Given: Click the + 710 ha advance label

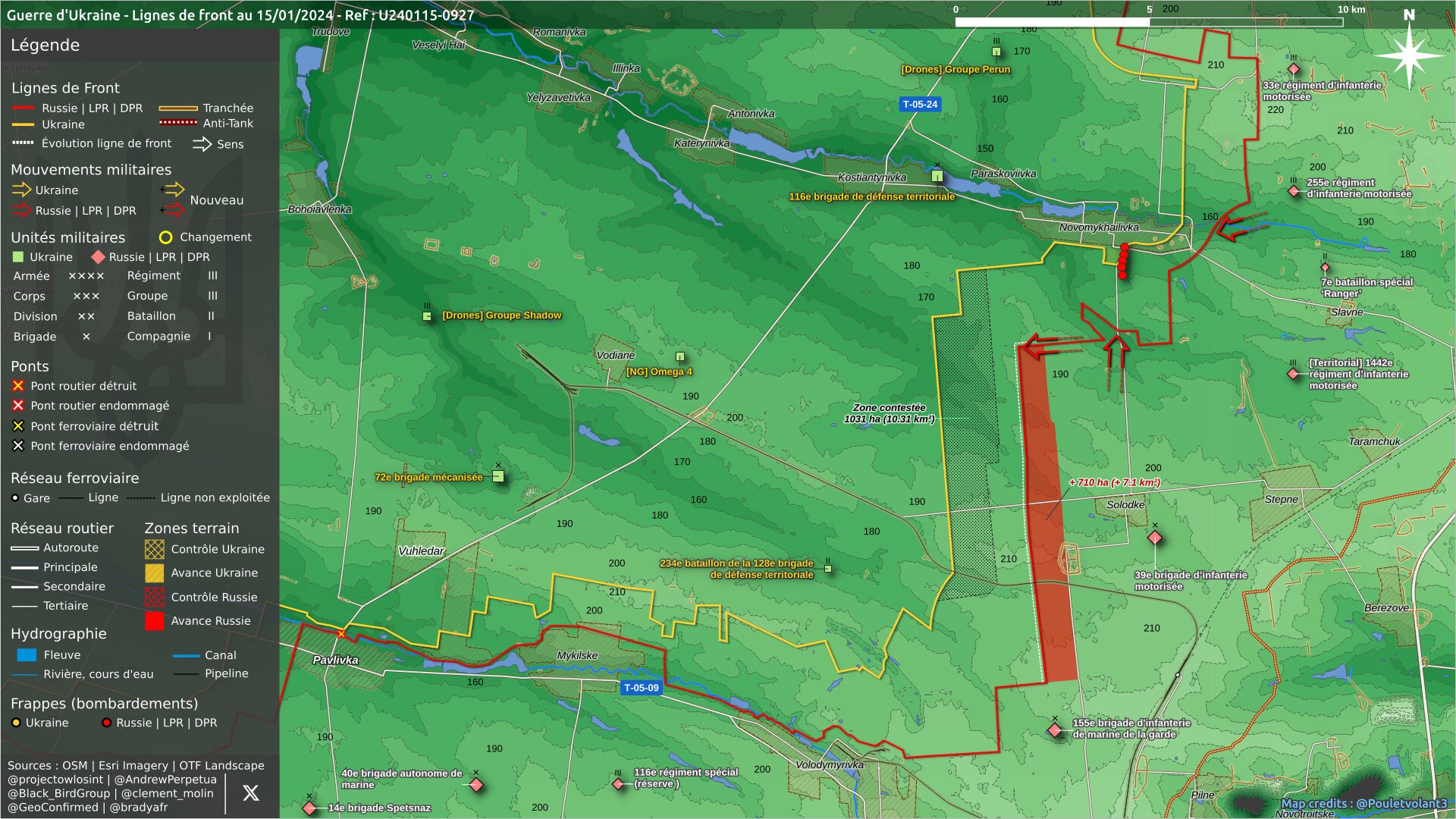Looking at the screenshot, I should click(1114, 482).
